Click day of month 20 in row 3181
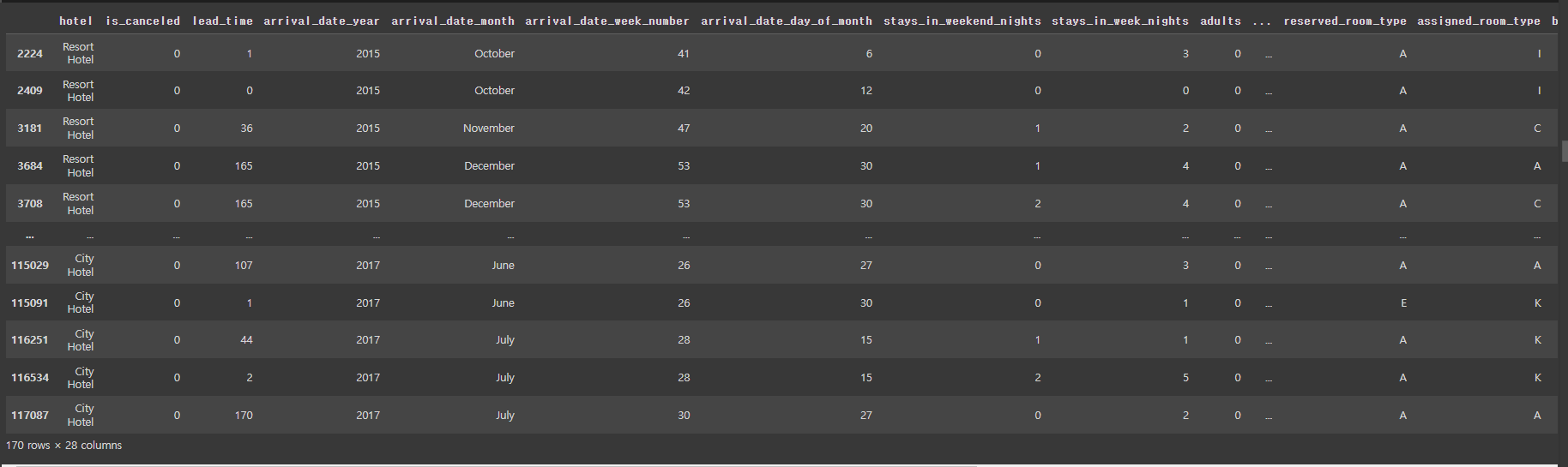This screenshot has height=467, width=1568. pos(866,128)
